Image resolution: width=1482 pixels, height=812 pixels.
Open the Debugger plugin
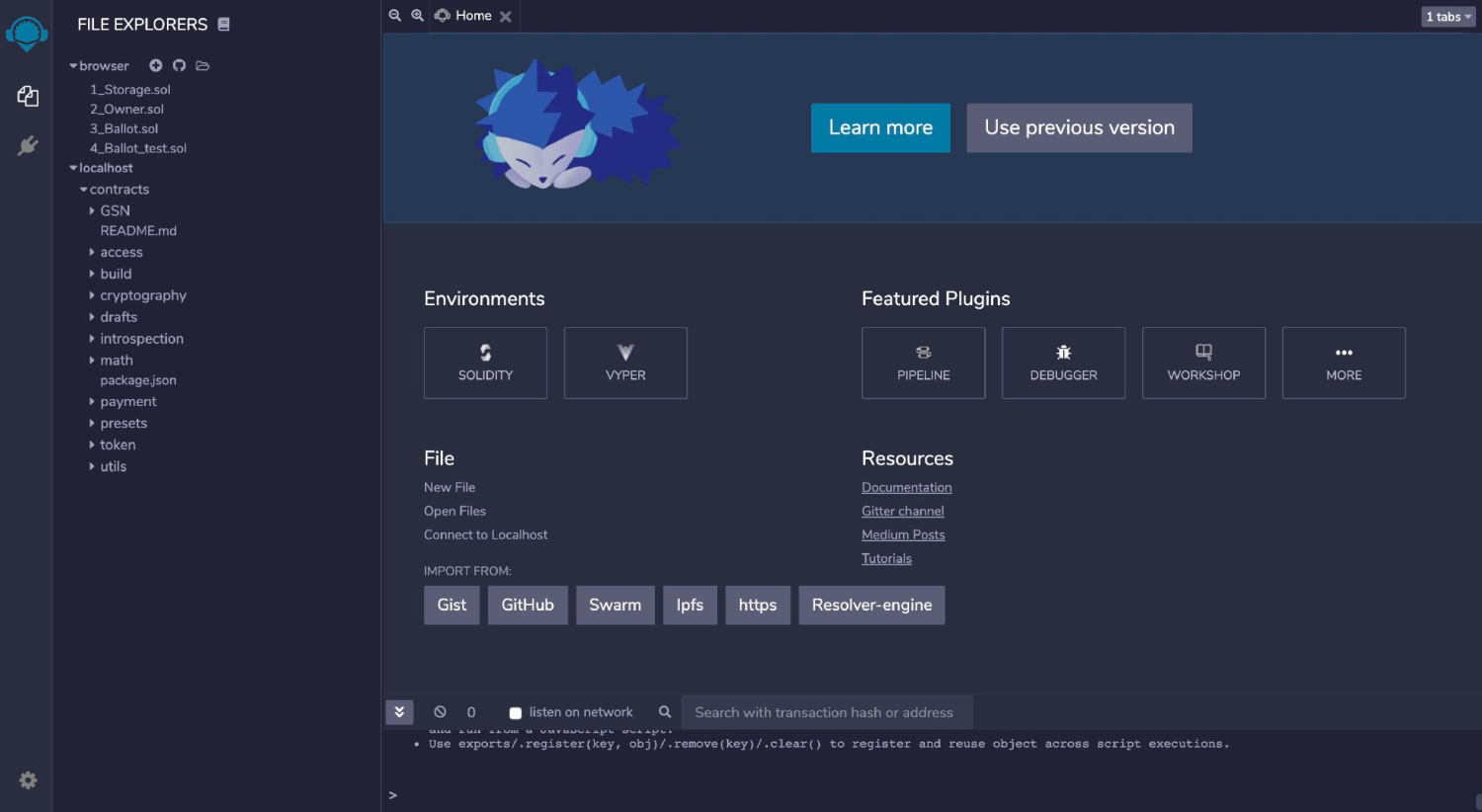1063,363
